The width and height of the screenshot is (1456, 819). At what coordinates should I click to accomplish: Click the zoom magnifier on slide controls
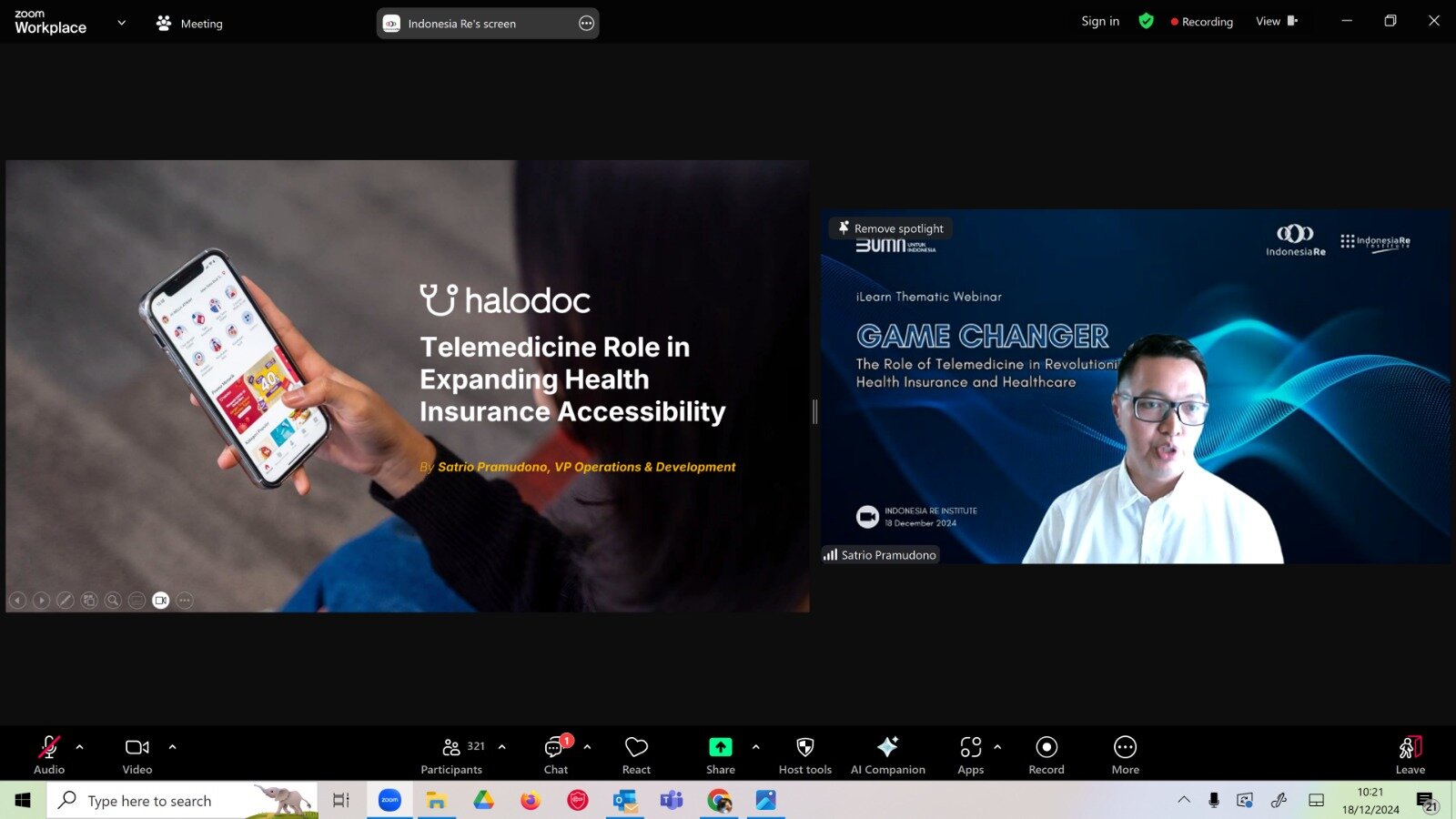(113, 601)
